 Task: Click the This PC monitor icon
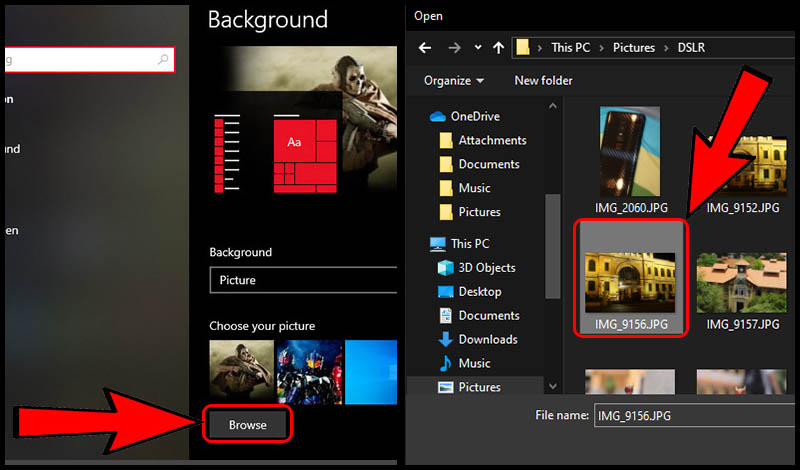coord(438,244)
